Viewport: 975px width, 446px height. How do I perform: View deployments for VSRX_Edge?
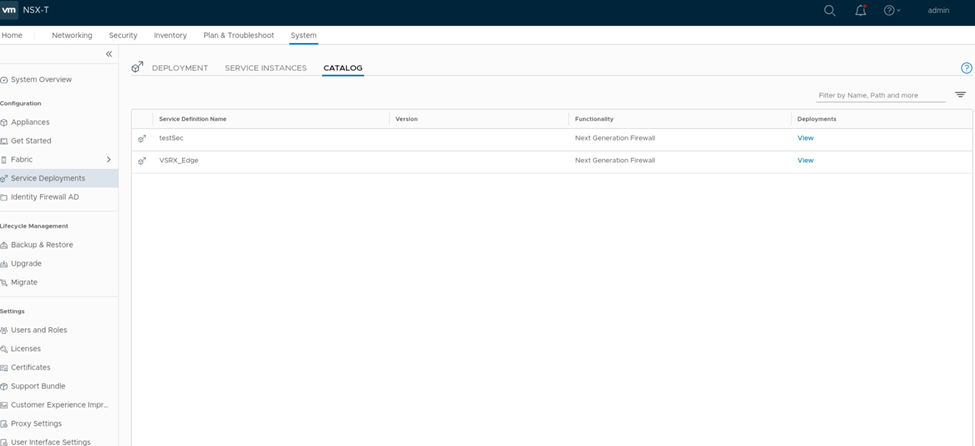(805, 160)
